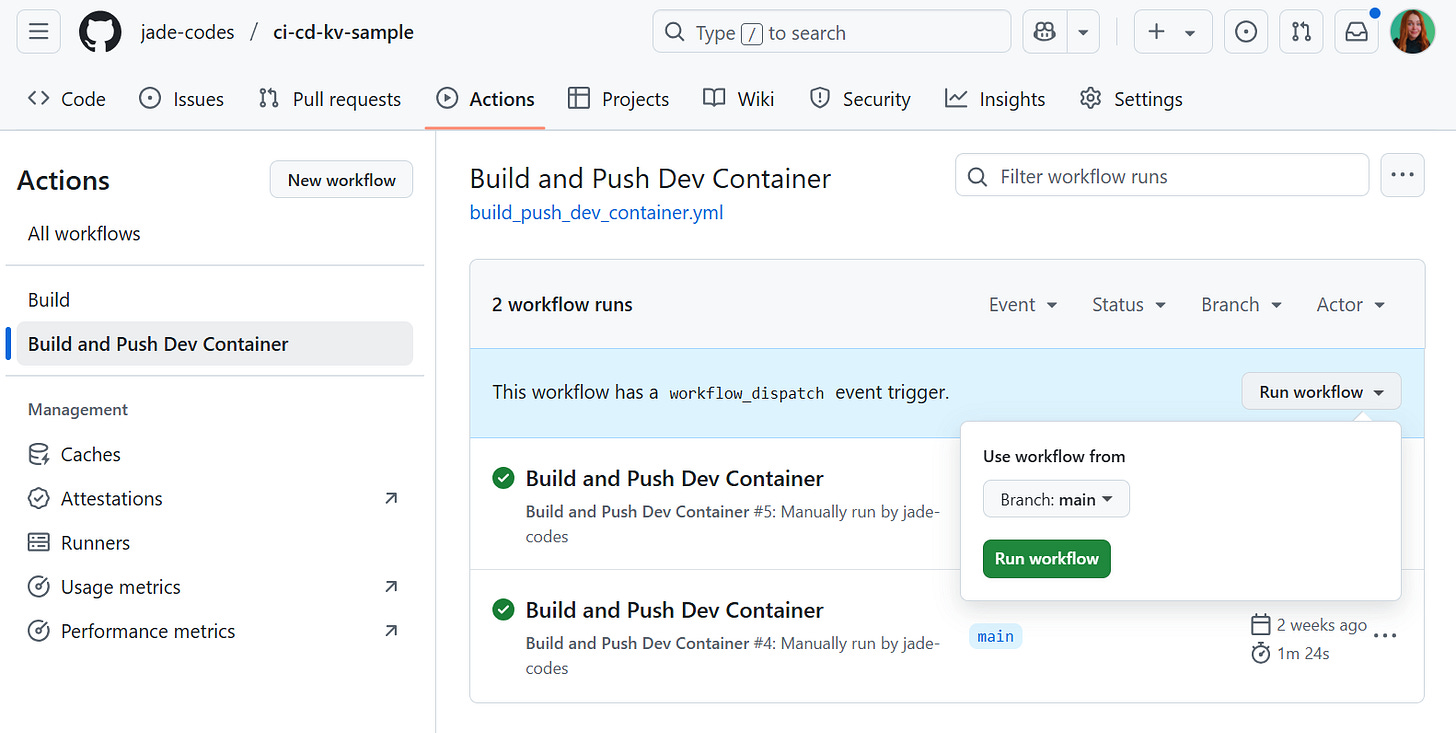Screen dimensions: 1456x733
Task: Open pull requests icon in header
Action: click(1301, 32)
